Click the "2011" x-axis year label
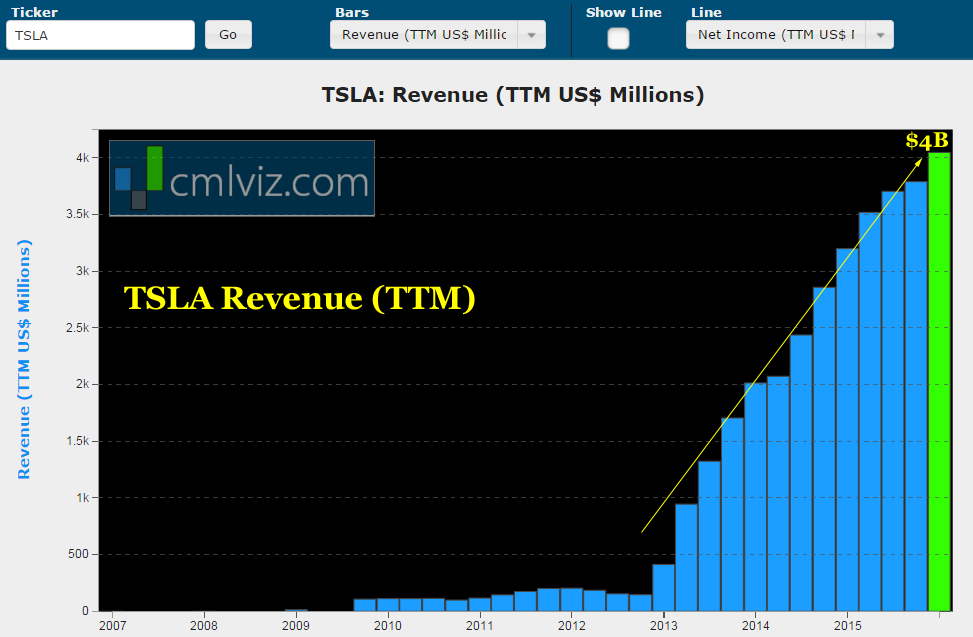Viewport: 973px width, 637px height. pos(479,626)
